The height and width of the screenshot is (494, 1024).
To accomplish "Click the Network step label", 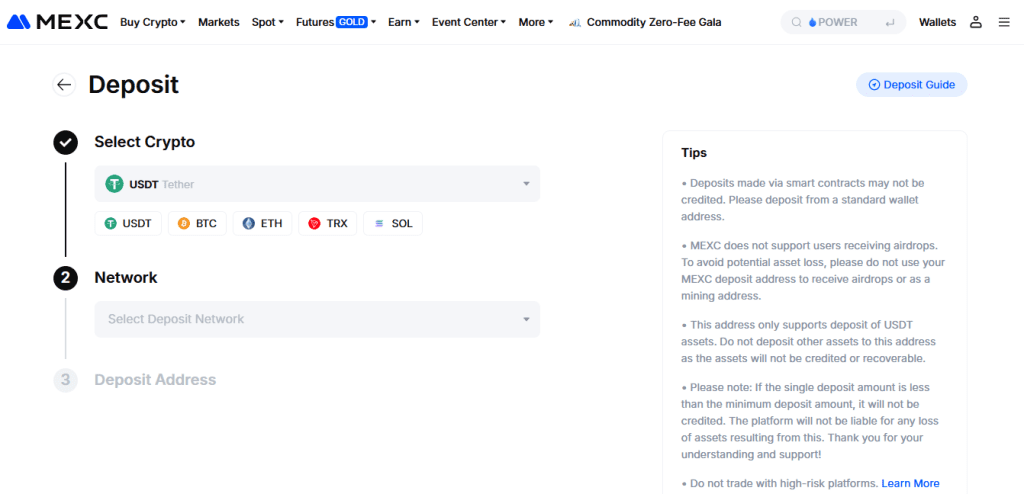I will 126,278.
